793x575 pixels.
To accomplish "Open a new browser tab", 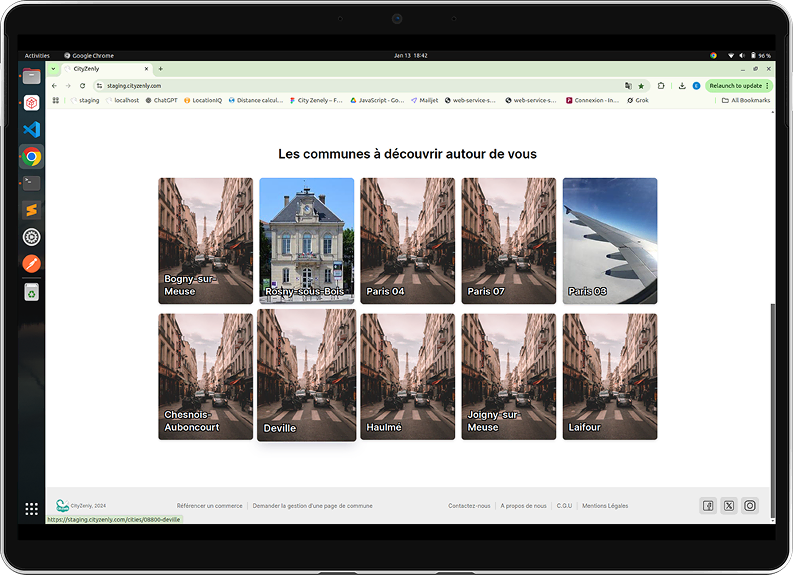I will pyautogui.click(x=160, y=69).
